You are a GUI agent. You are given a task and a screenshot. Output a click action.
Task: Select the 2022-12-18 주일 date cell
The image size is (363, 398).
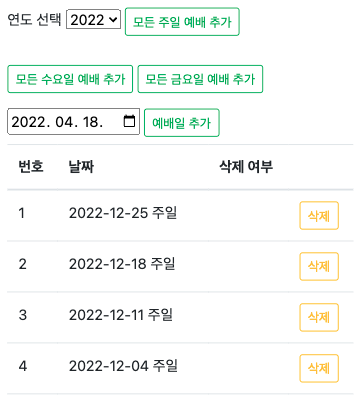coord(122,264)
